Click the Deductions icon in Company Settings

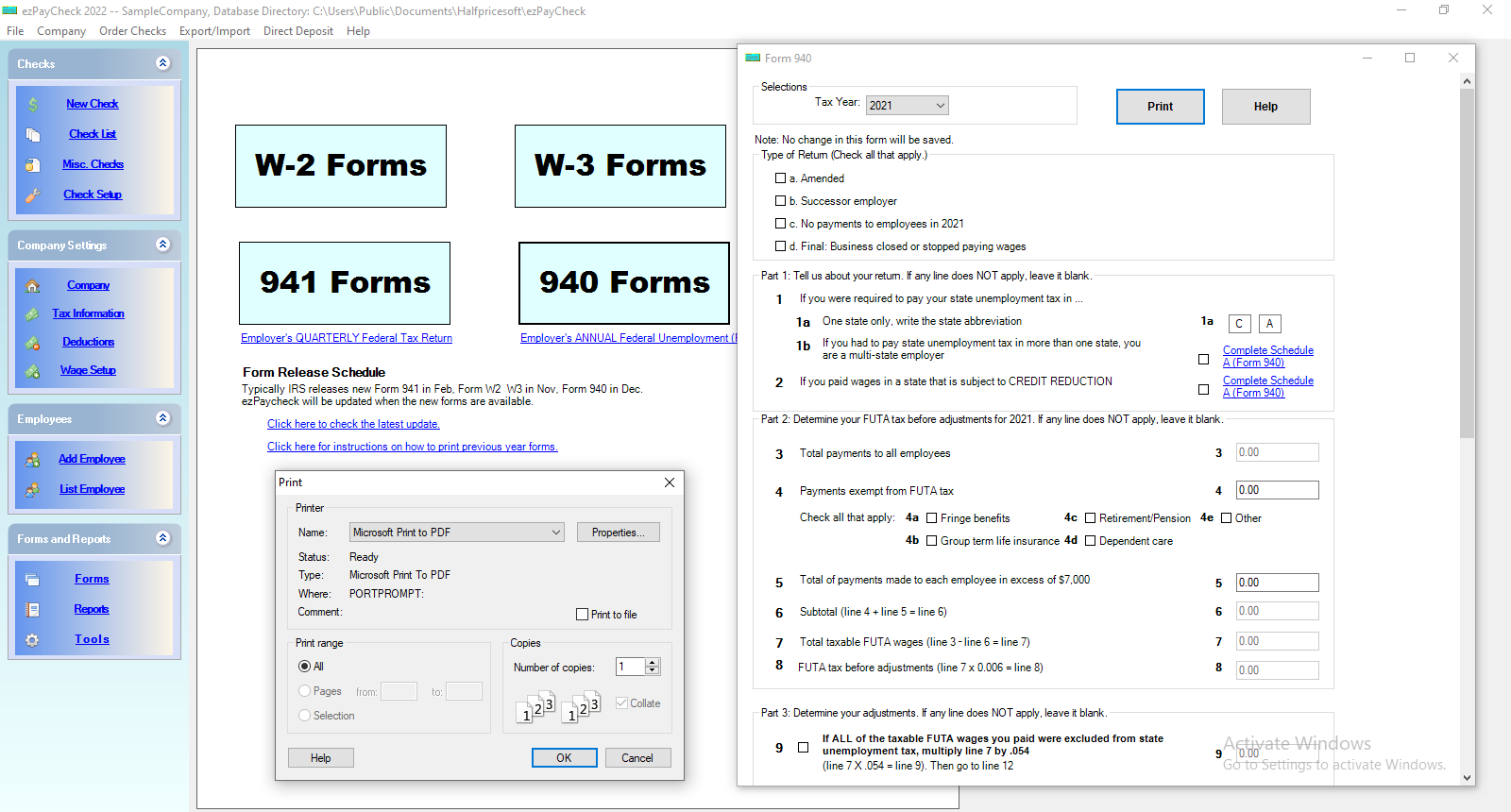tap(33, 343)
